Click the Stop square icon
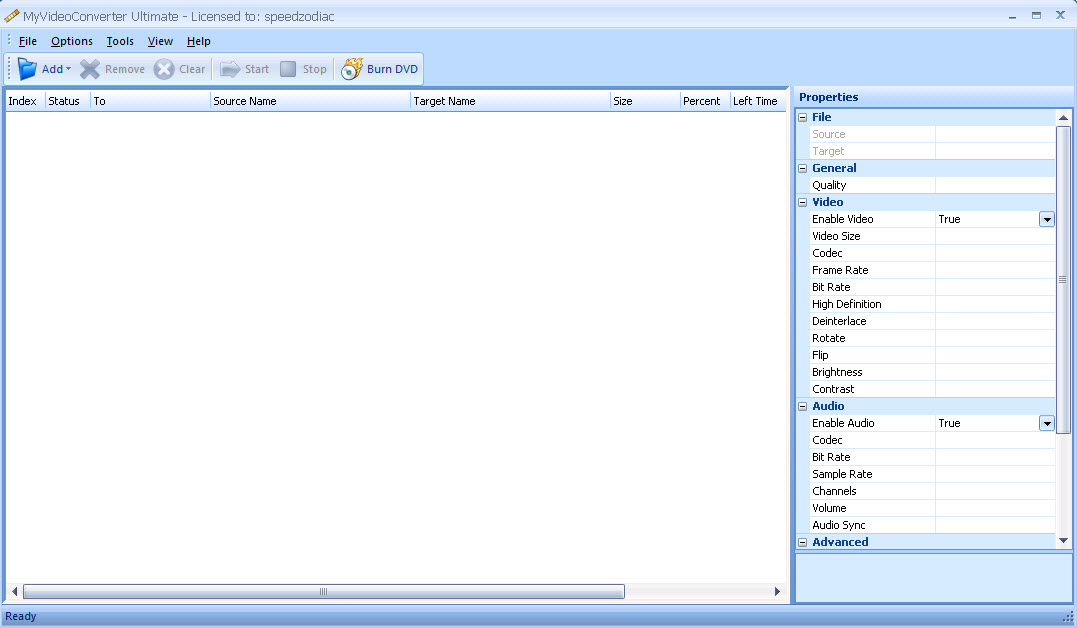 pyautogui.click(x=288, y=69)
